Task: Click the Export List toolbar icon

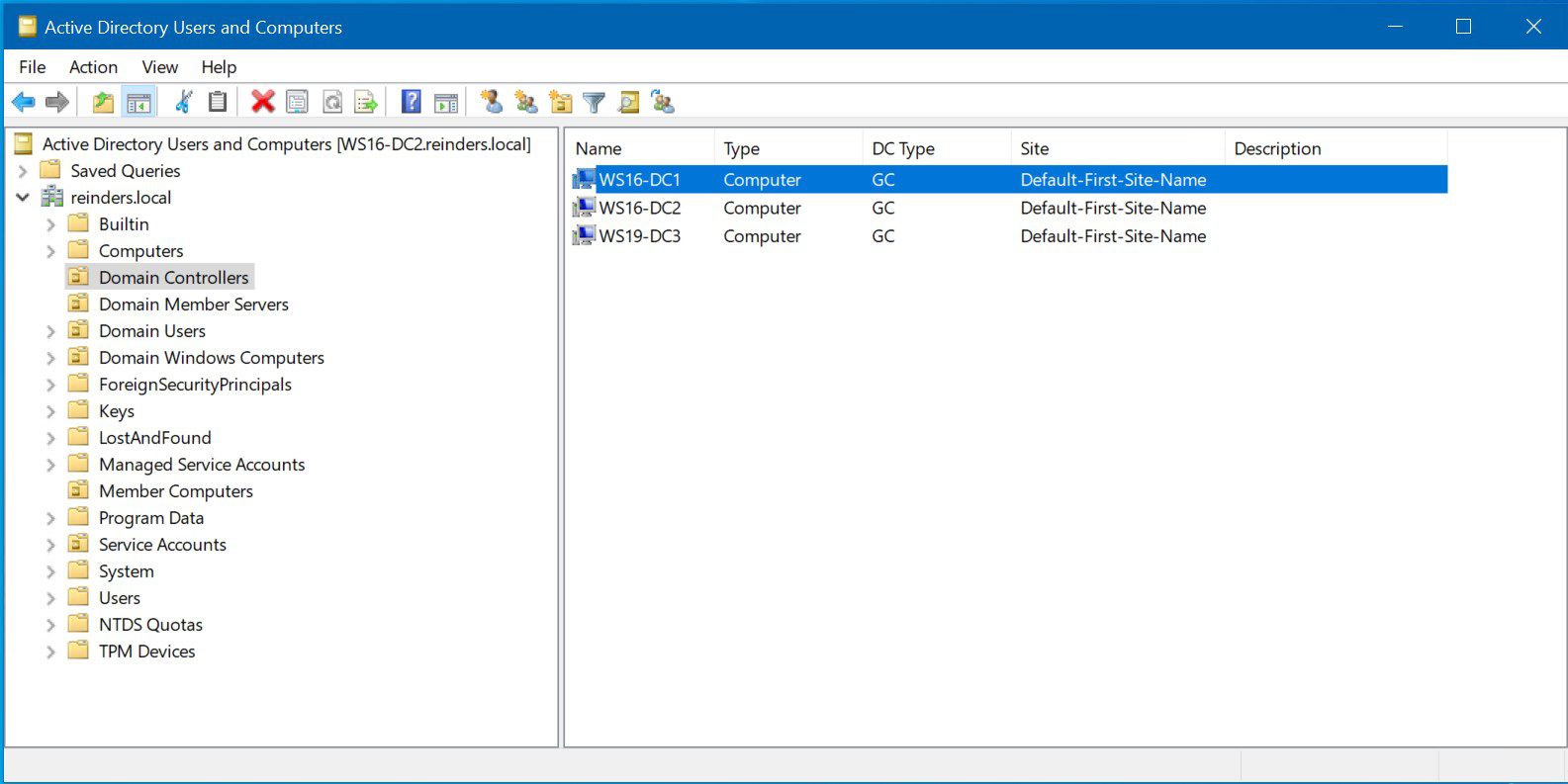Action: point(366,102)
